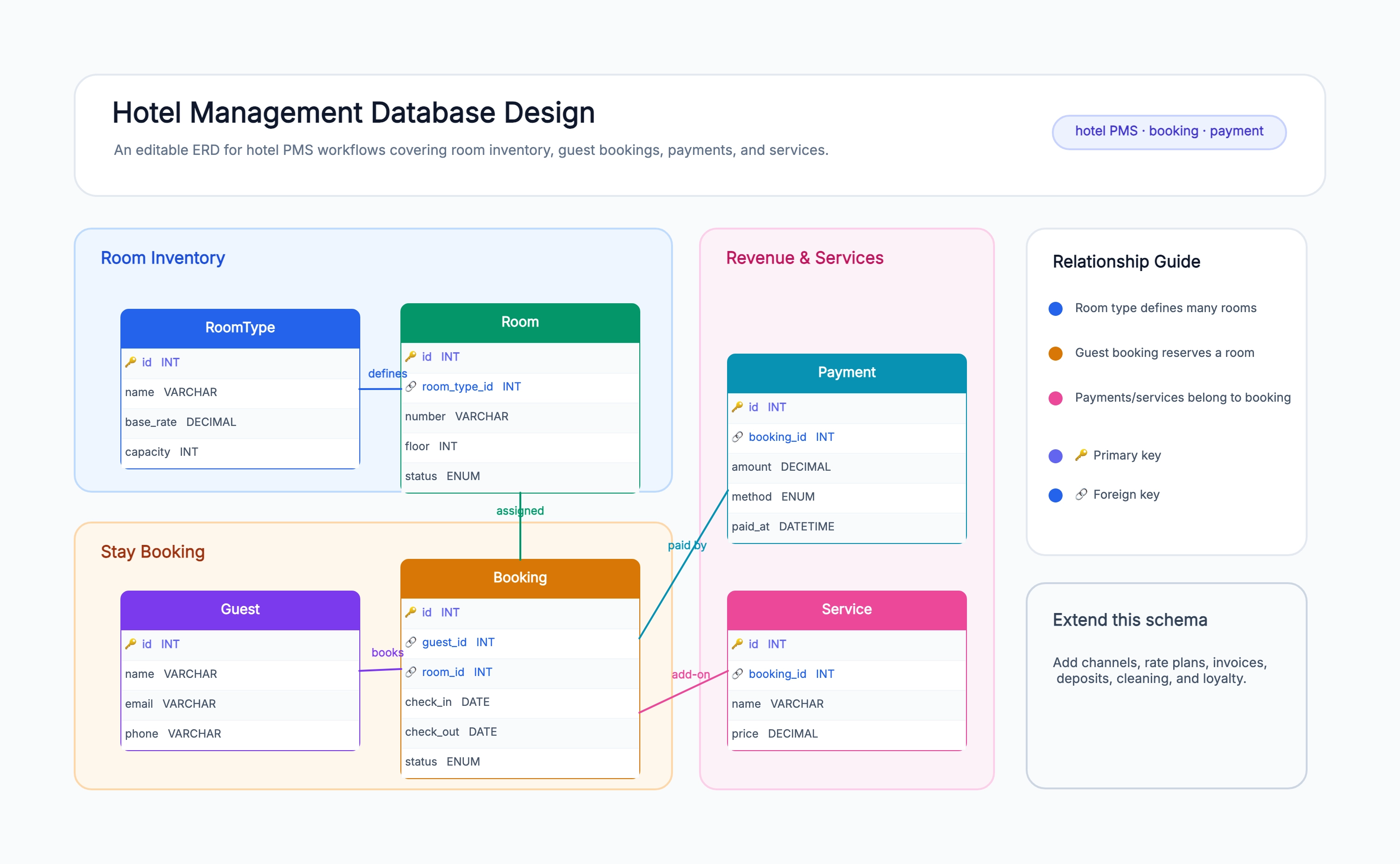Click the add-on relationship label
The image size is (1400, 864).
pos(690,674)
